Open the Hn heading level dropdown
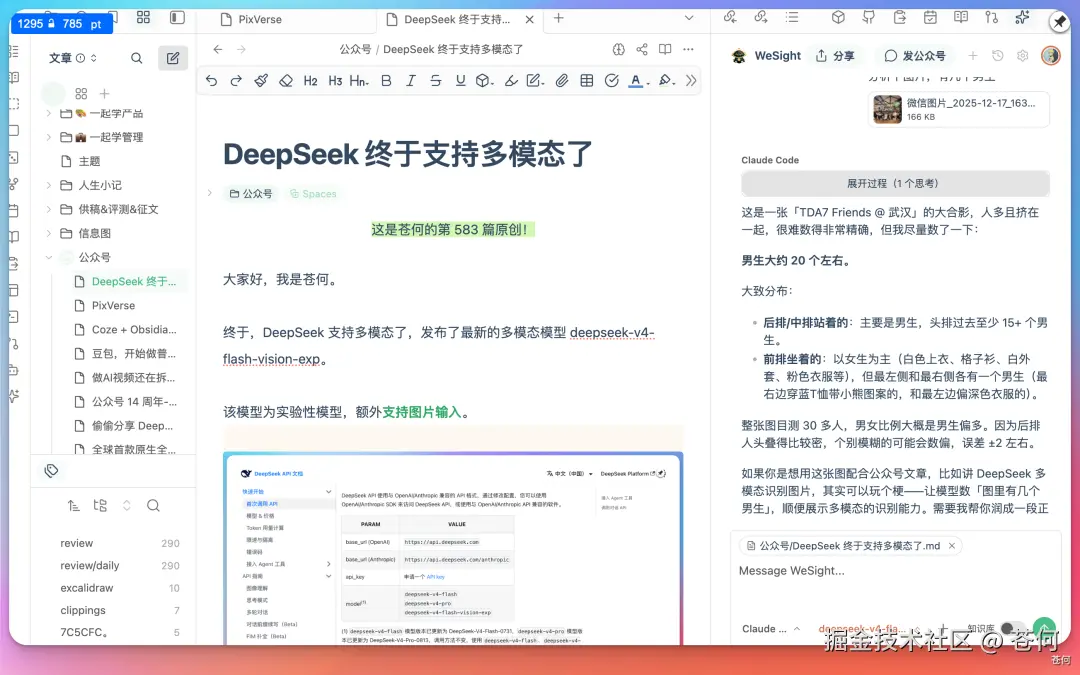The height and width of the screenshot is (675, 1080). [360, 81]
